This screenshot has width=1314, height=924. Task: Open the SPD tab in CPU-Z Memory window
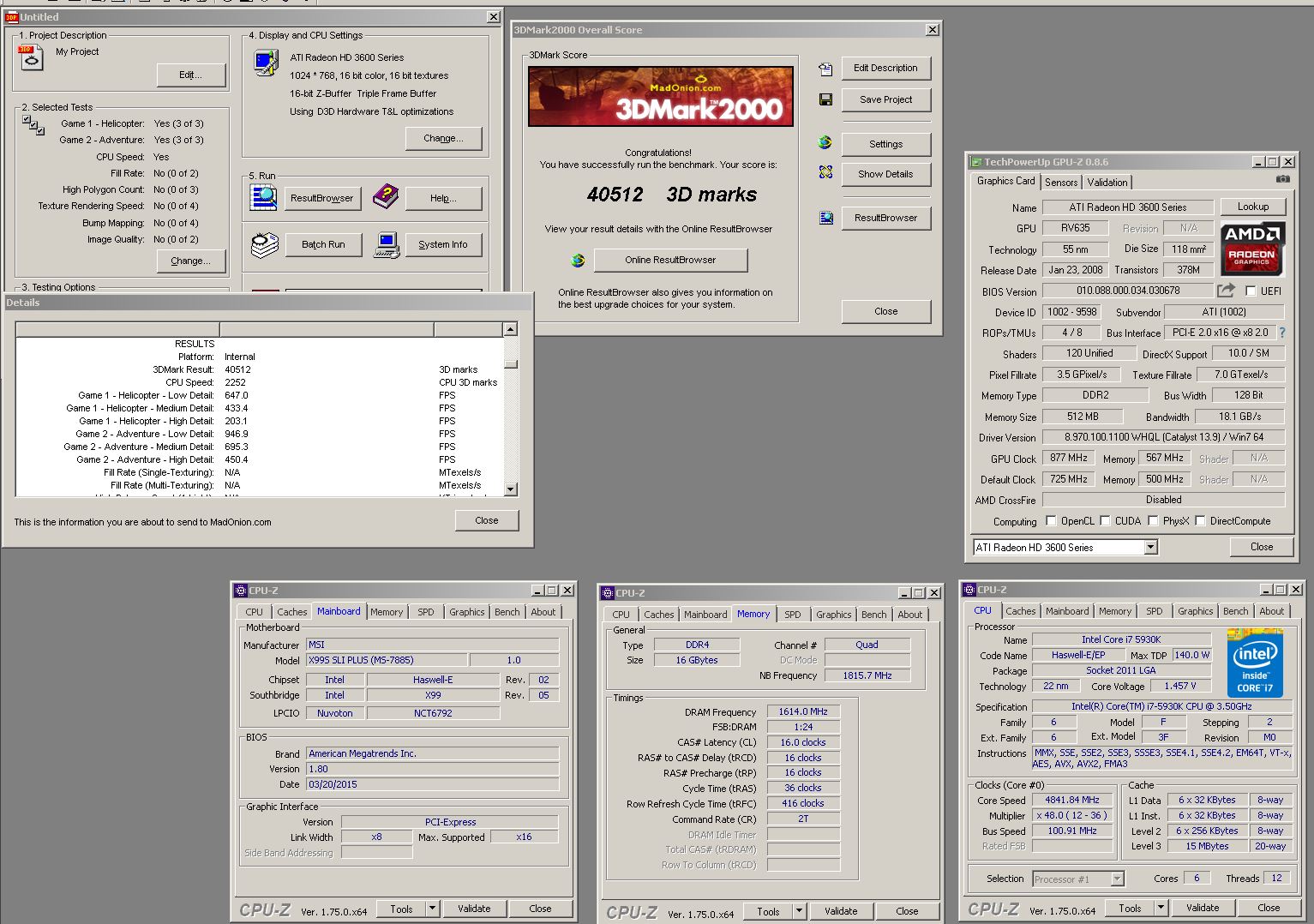(793, 615)
